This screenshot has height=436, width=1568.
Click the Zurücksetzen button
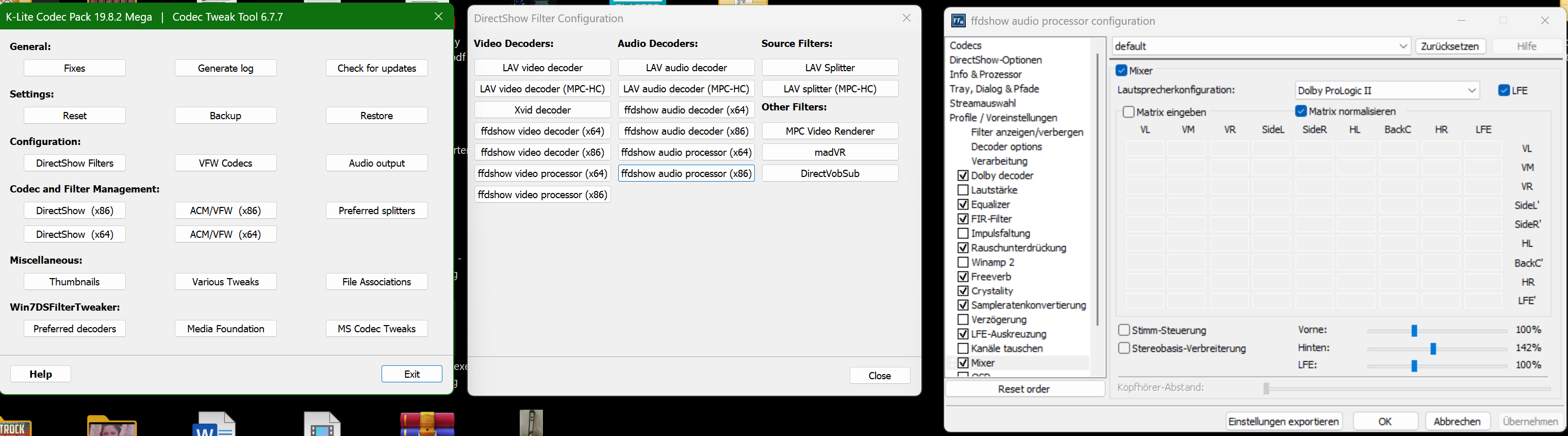click(x=1450, y=46)
